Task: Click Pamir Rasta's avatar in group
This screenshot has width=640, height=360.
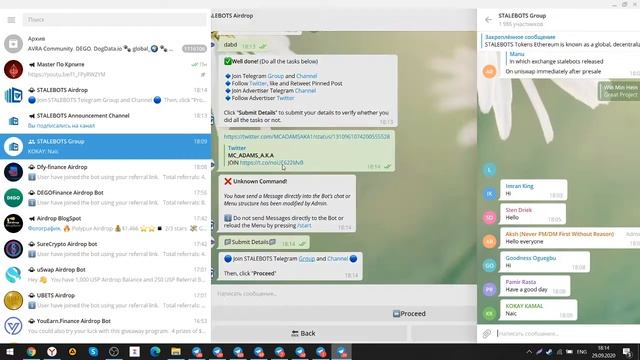Action: (x=489, y=289)
